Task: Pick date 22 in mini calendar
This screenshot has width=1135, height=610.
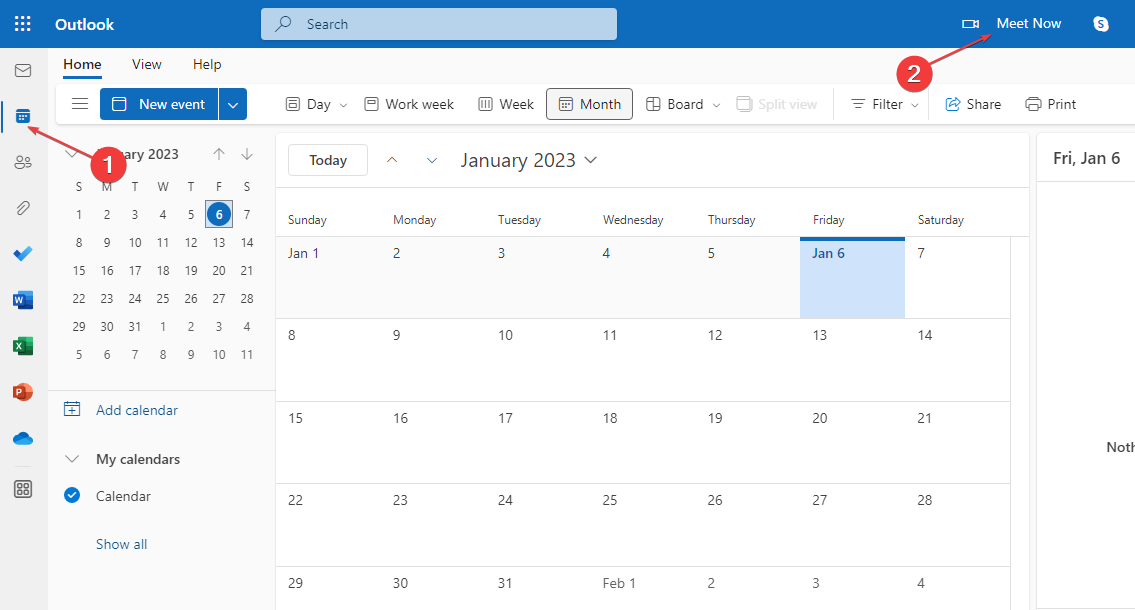Action: [79, 298]
